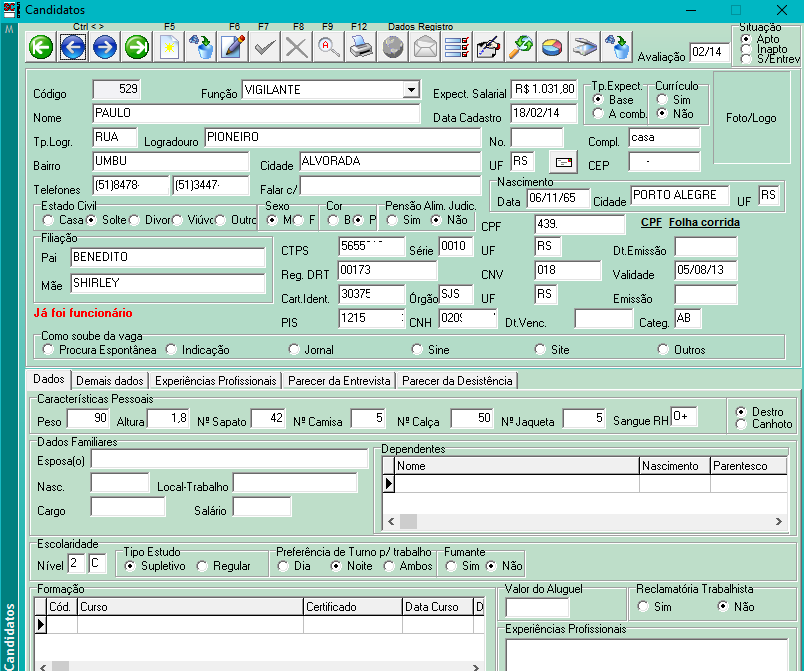This screenshot has height=671, width=804.
Task: Set Currículo to Sim
Action: coord(662,99)
